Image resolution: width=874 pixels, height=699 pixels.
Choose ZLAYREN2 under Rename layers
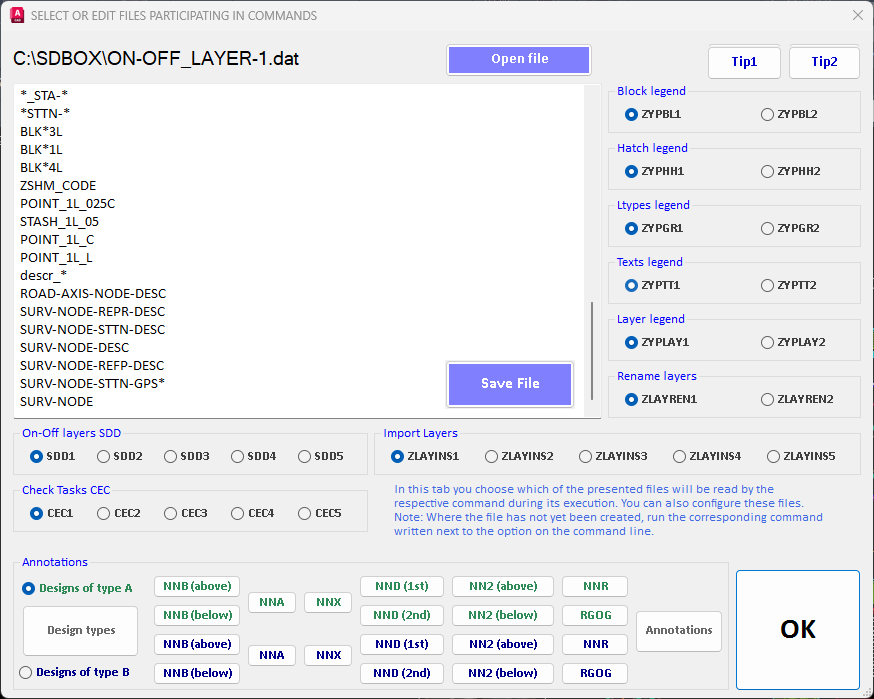tap(797, 399)
